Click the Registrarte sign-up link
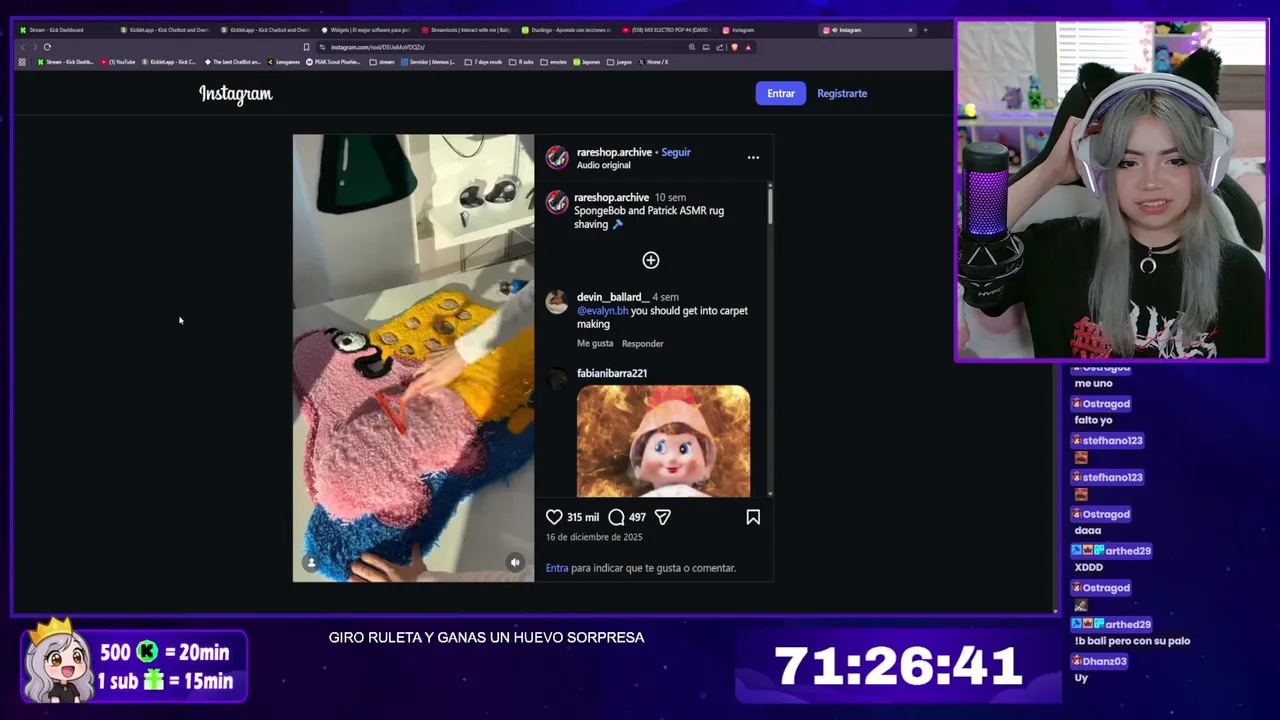The height and width of the screenshot is (720, 1280). click(x=842, y=93)
